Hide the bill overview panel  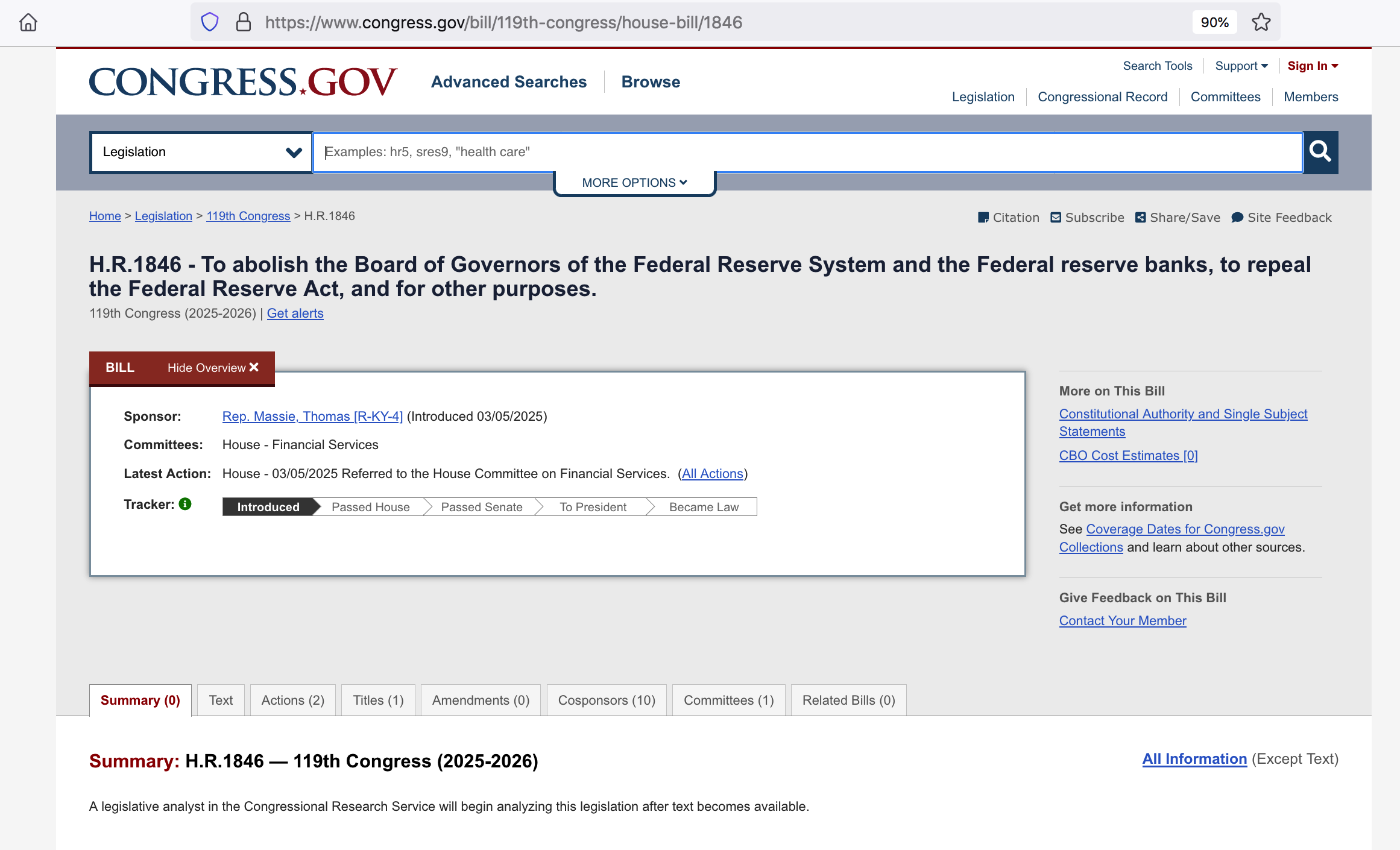tap(213, 368)
